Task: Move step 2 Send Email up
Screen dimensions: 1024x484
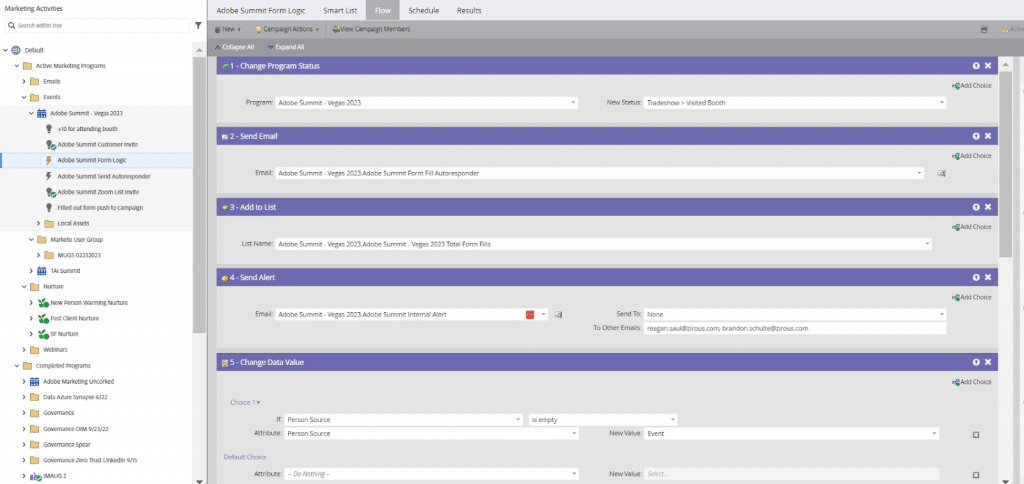Action: coord(976,136)
